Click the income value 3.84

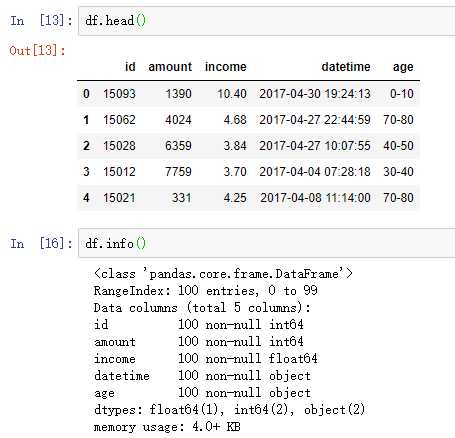pos(235,146)
